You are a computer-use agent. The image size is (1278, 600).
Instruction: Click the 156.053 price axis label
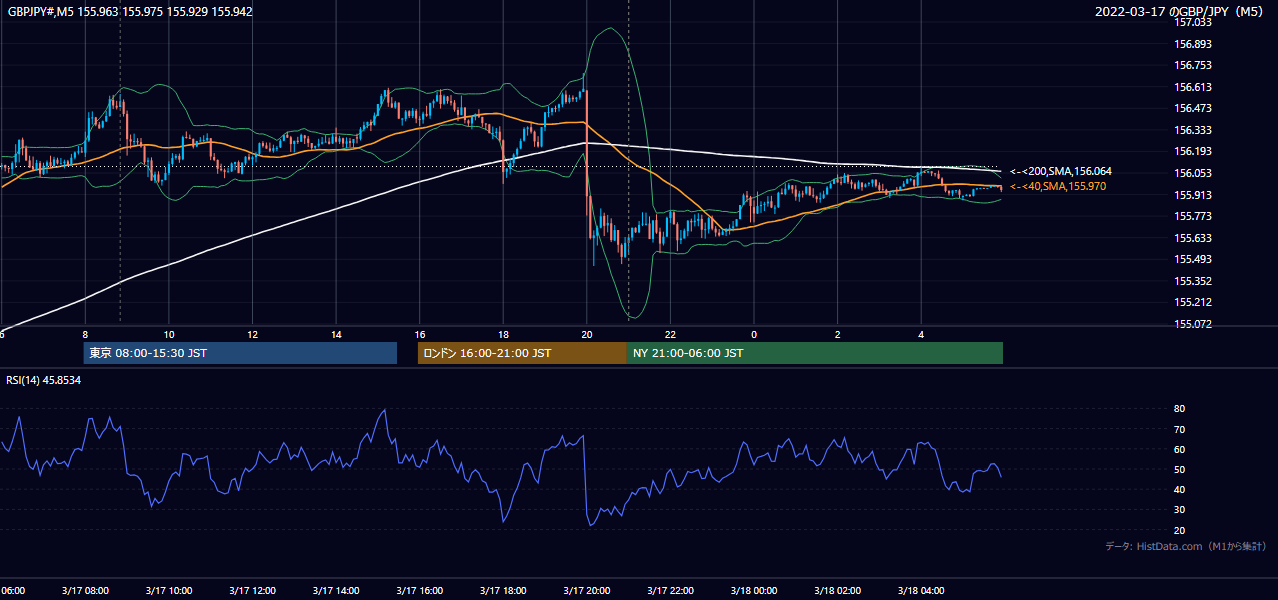[1193, 173]
